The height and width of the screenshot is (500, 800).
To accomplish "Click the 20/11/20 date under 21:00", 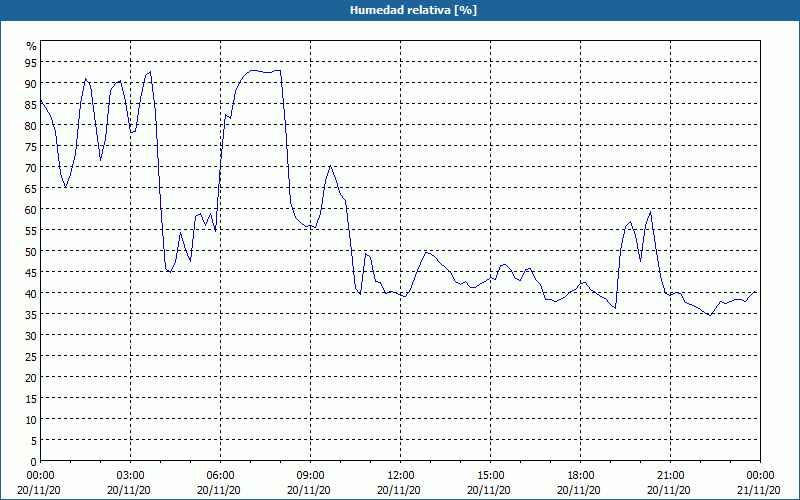I will pos(669,490).
